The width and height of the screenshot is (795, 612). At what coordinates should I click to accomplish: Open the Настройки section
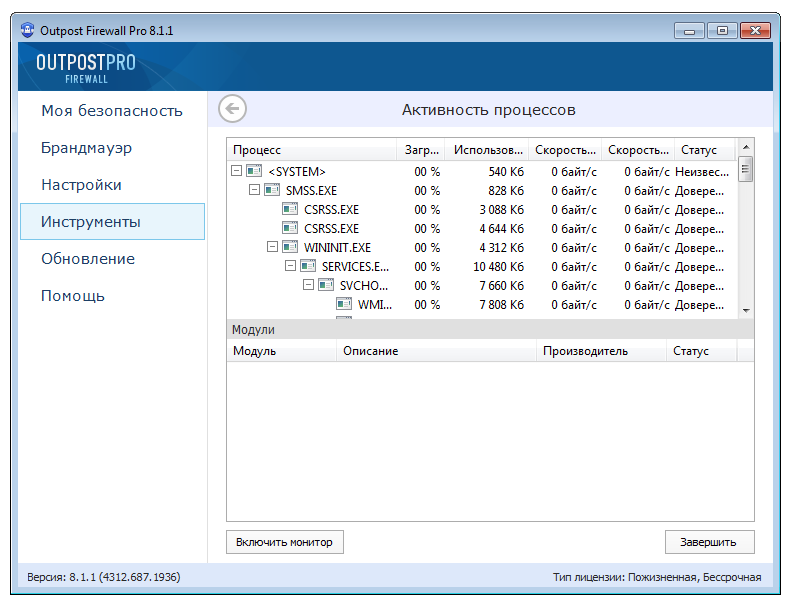click(x=81, y=185)
